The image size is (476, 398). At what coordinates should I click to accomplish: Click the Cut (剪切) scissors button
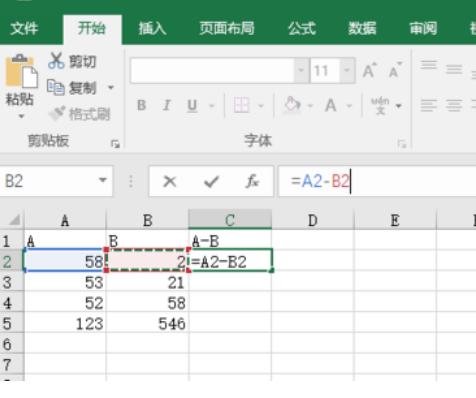pyautogui.click(x=72, y=61)
